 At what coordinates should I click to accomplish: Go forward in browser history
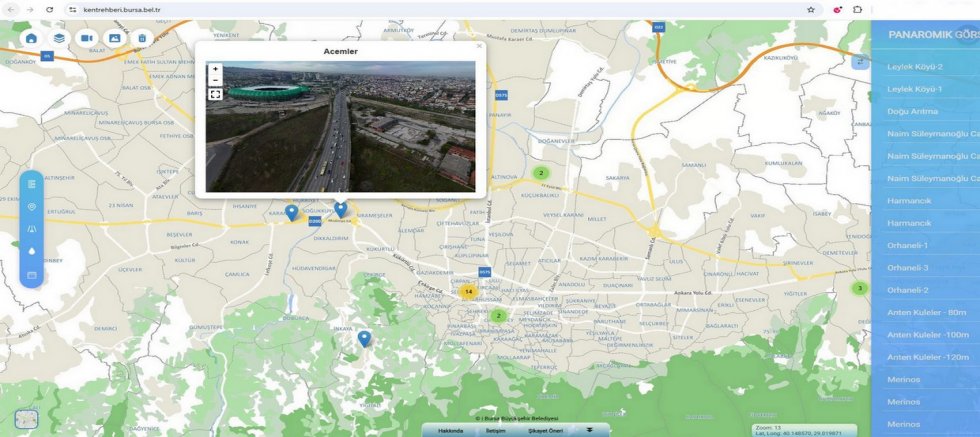30,9
